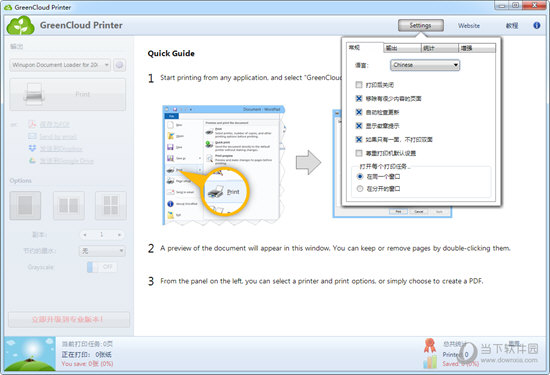Click the award ribbon icon in status bar
The width and height of the screenshot is (550, 375).
tap(430, 346)
